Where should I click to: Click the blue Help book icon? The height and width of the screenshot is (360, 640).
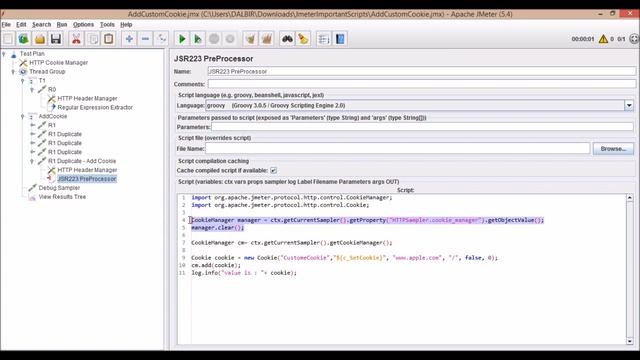pos(340,39)
